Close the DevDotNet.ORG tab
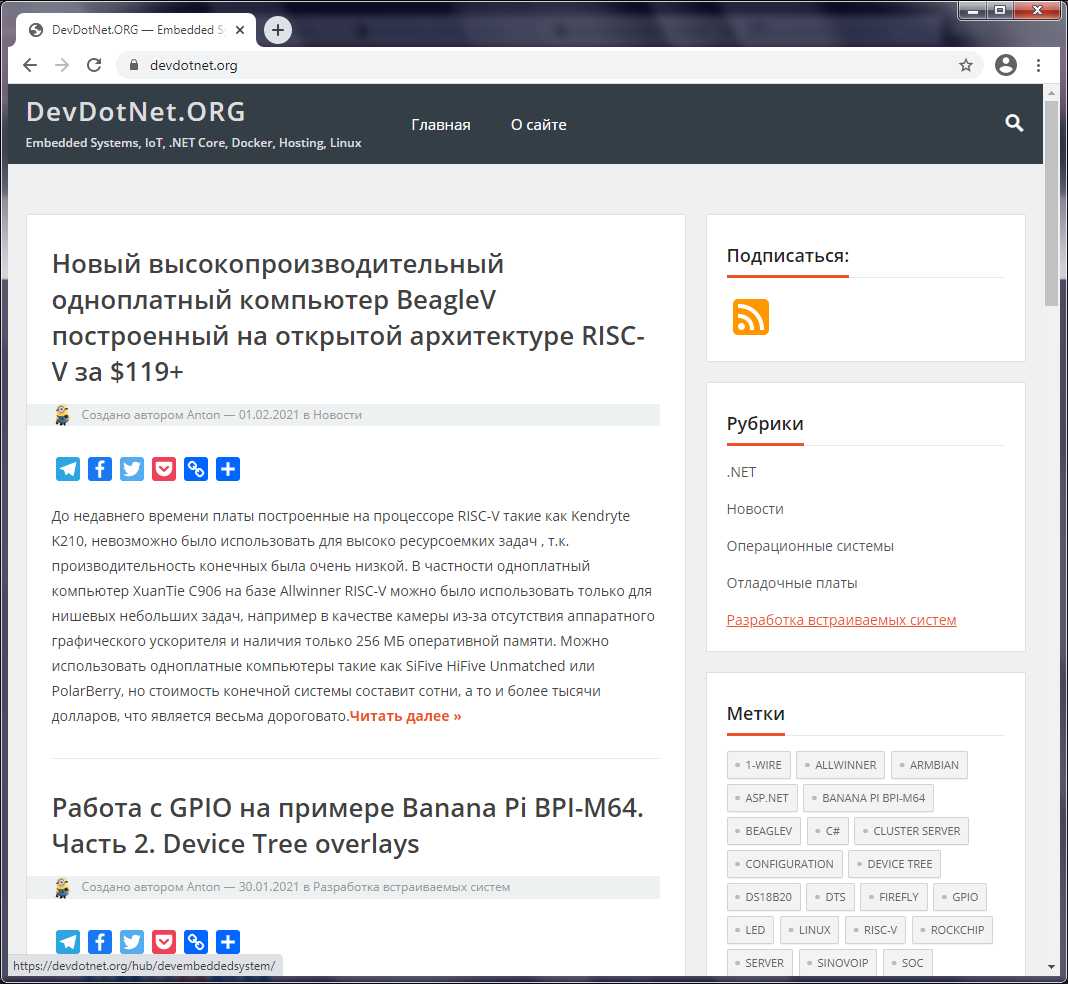The image size is (1068, 984). (x=240, y=30)
